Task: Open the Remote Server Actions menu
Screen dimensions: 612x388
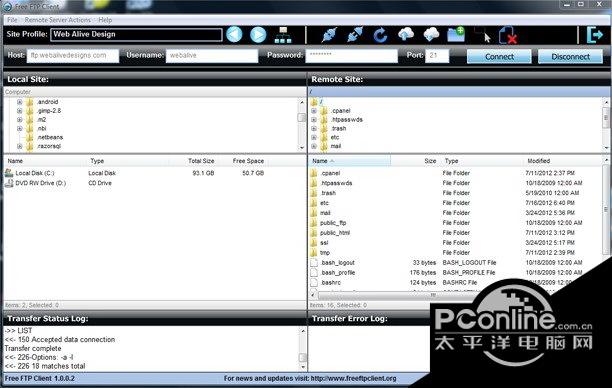Action: pyautogui.click(x=57, y=20)
